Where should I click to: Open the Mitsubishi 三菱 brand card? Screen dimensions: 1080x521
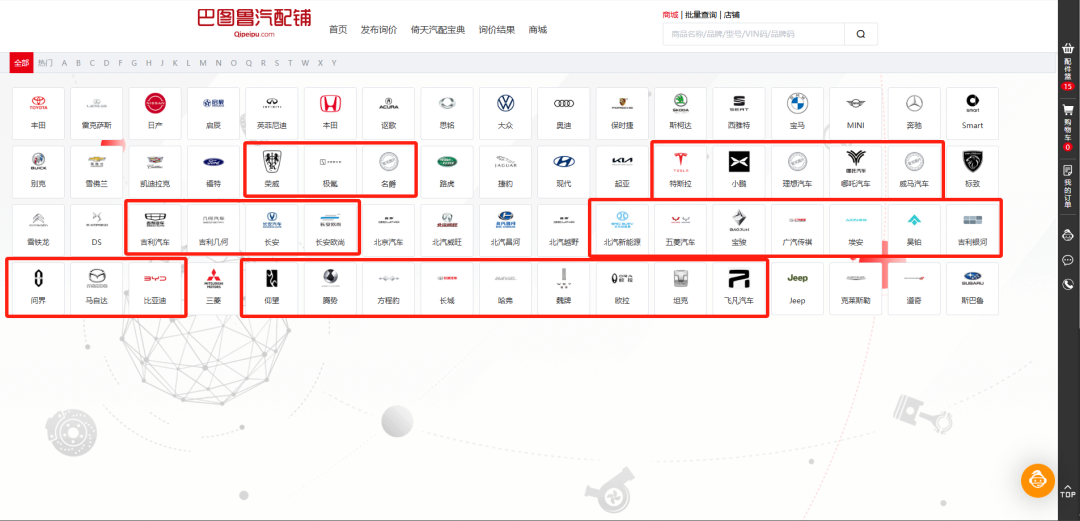(214, 289)
